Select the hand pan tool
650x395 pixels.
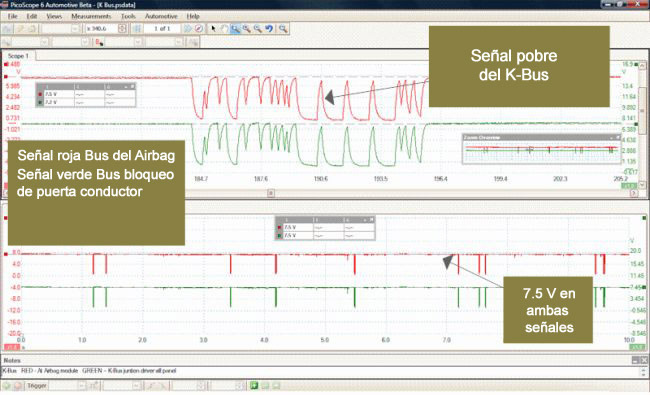(x=224, y=29)
